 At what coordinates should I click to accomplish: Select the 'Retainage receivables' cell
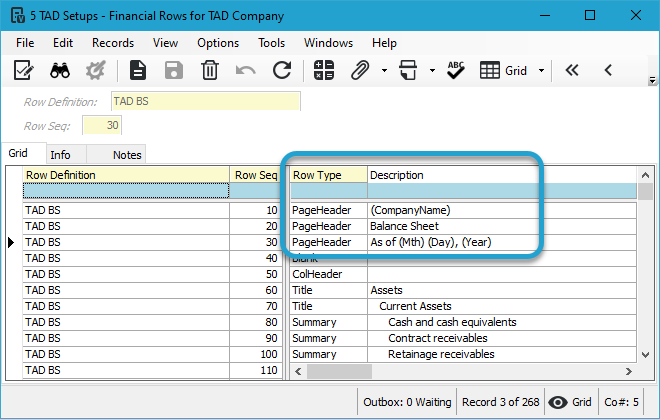click(x=502, y=354)
